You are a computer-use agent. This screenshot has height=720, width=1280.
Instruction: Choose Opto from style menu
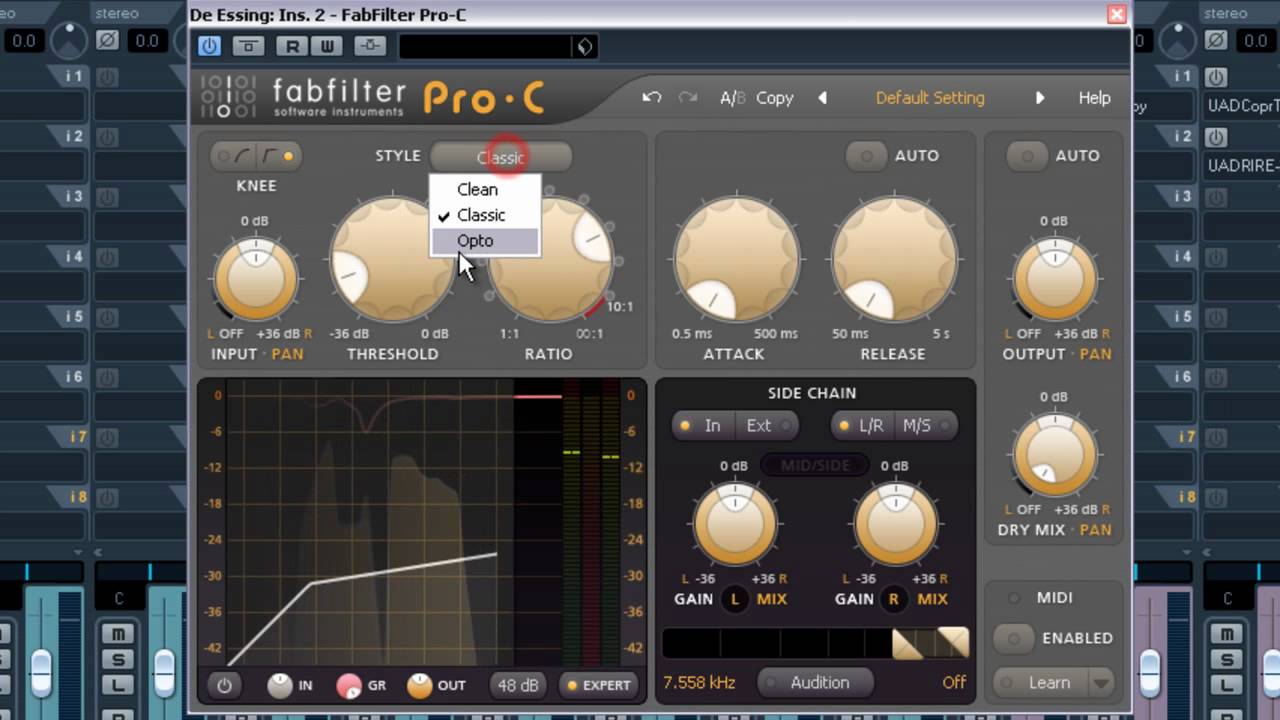click(x=485, y=241)
